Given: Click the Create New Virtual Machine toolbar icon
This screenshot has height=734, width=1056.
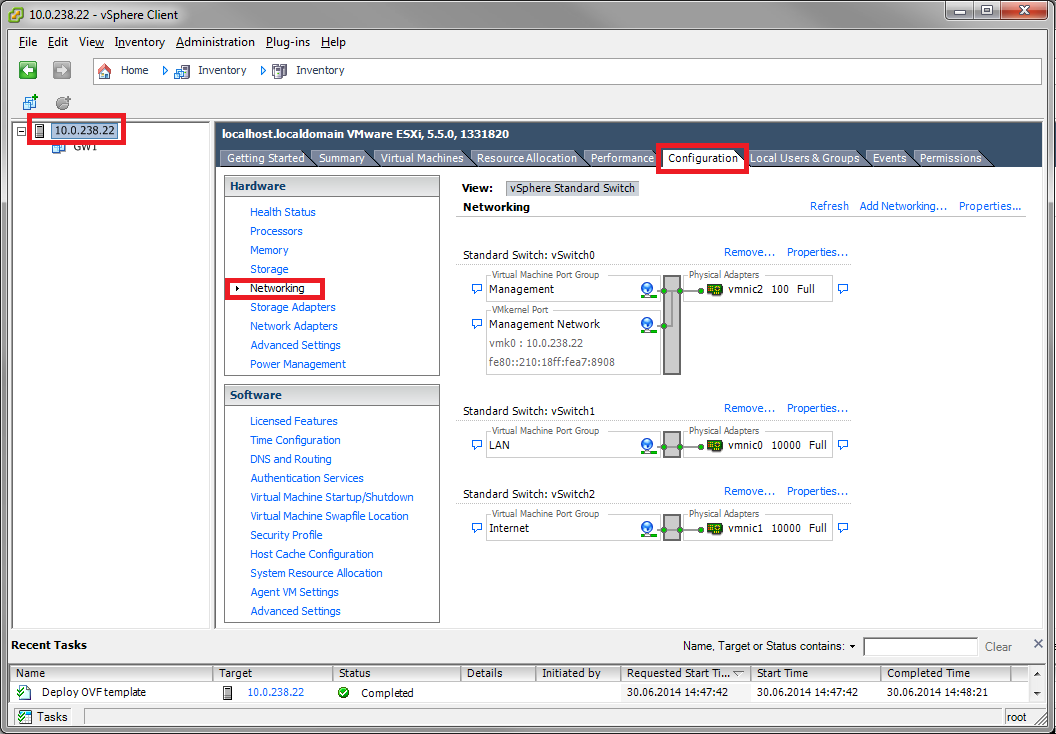Looking at the screenshot, I should click(x=30, y=103).
